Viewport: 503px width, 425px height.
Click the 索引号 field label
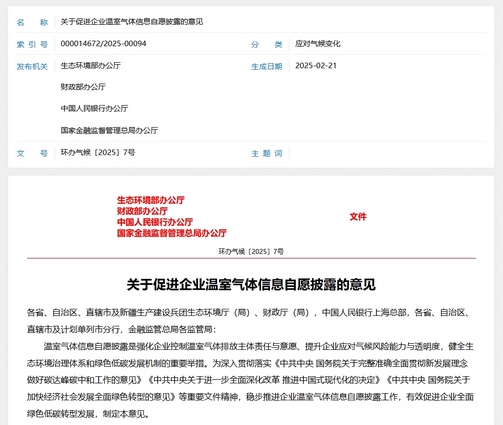coord(32,44)
